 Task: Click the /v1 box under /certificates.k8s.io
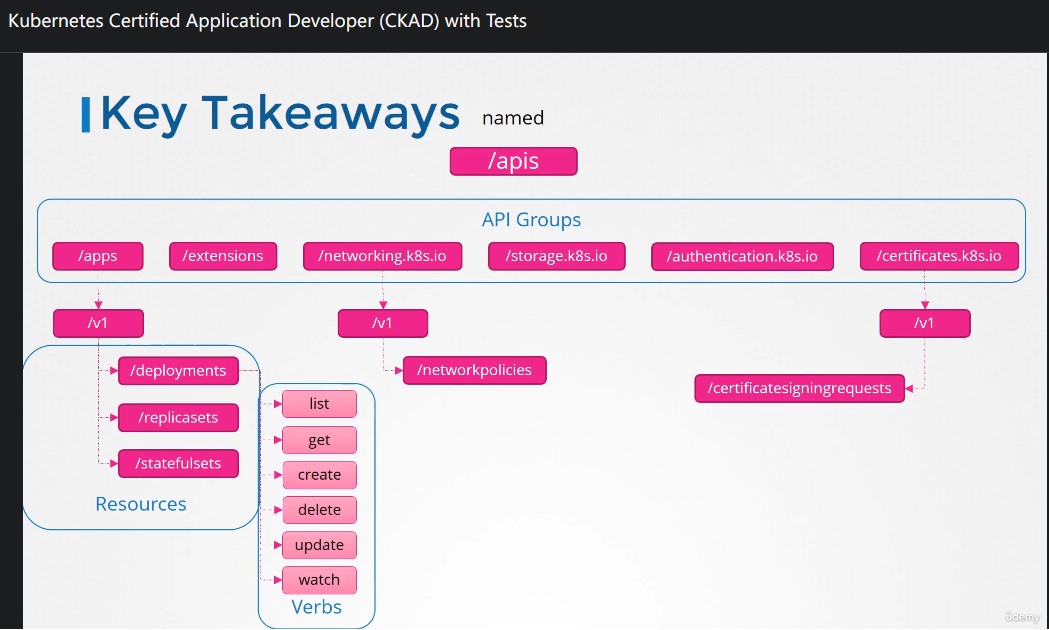[x=925, y=323]
